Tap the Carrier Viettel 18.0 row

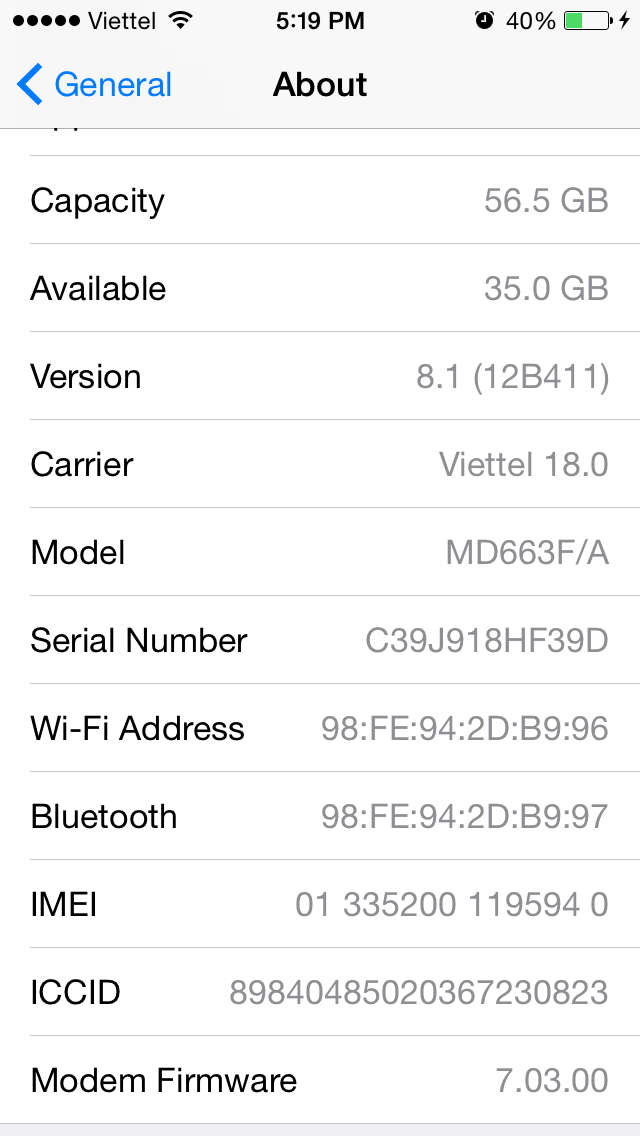click(x=320, y=464)
